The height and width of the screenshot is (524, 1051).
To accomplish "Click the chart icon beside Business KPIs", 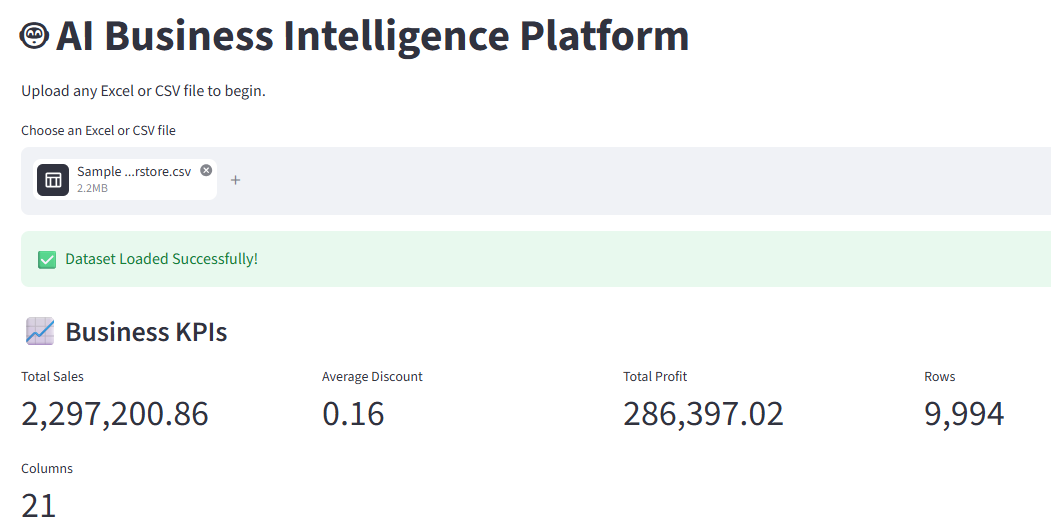I will [40, 331].
